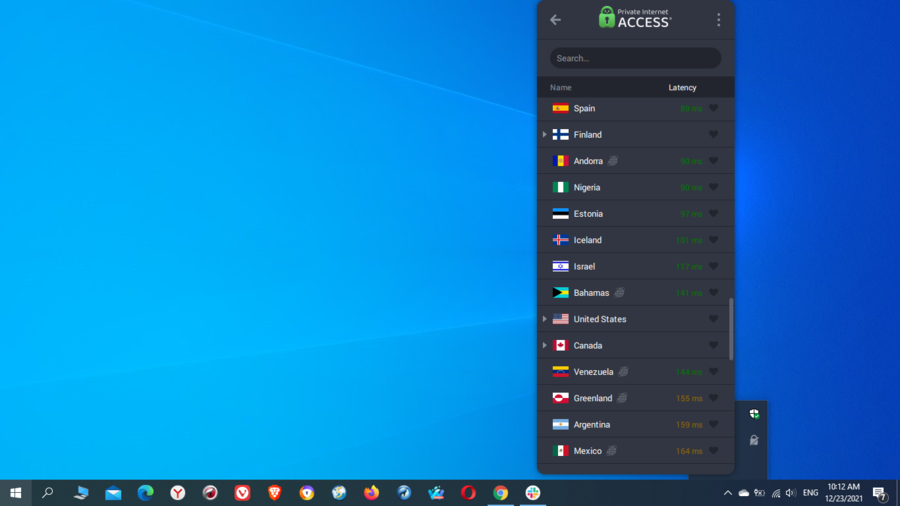Viewport: 900px width, 506px height.
Task: Launch Microsoft Edge from the taskbar
Action: click(x=145, y=493)
